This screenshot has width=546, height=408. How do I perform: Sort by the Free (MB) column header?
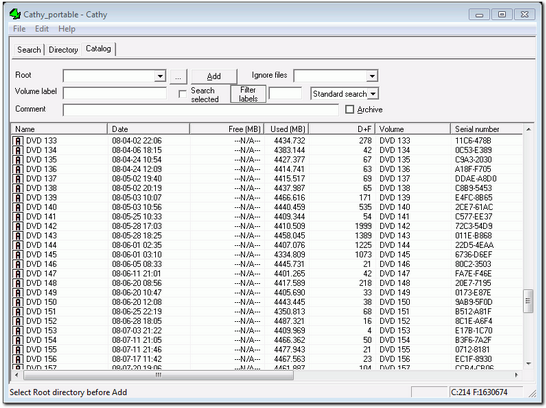click(227, 129)
